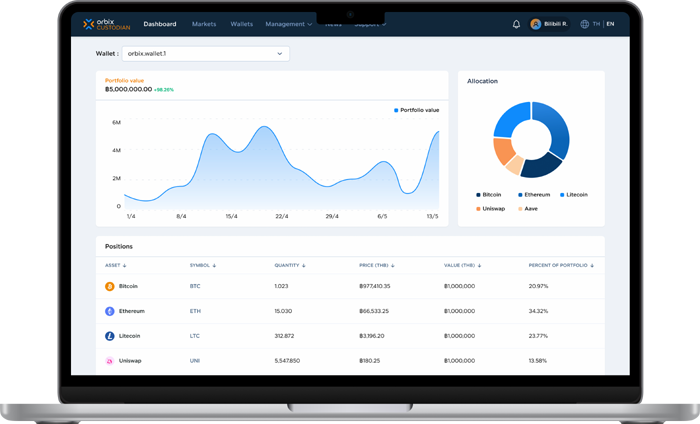The height and width of the screenshot is (424, 700).
Task: Switch language to EN
Action: [x=610, y=24]
